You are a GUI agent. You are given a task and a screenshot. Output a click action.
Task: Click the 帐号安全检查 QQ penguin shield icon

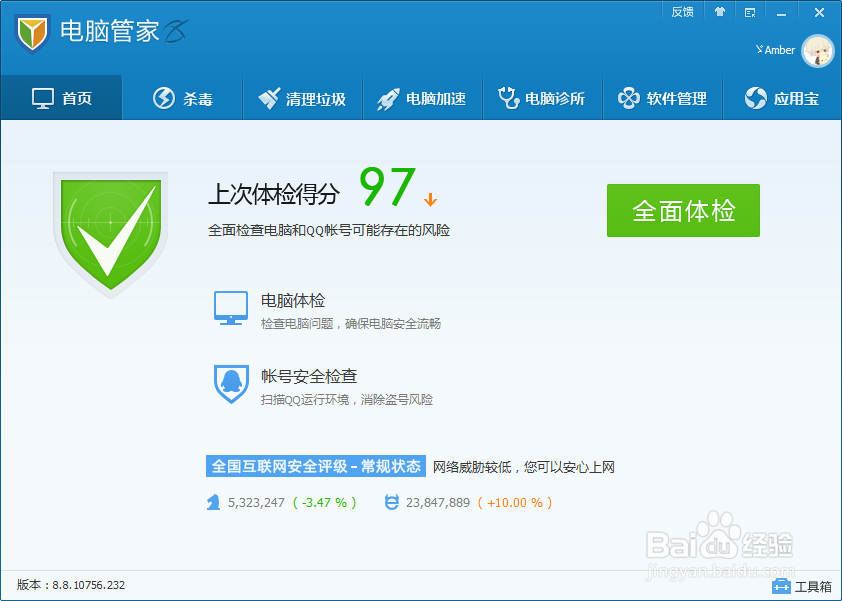(231, 384)
